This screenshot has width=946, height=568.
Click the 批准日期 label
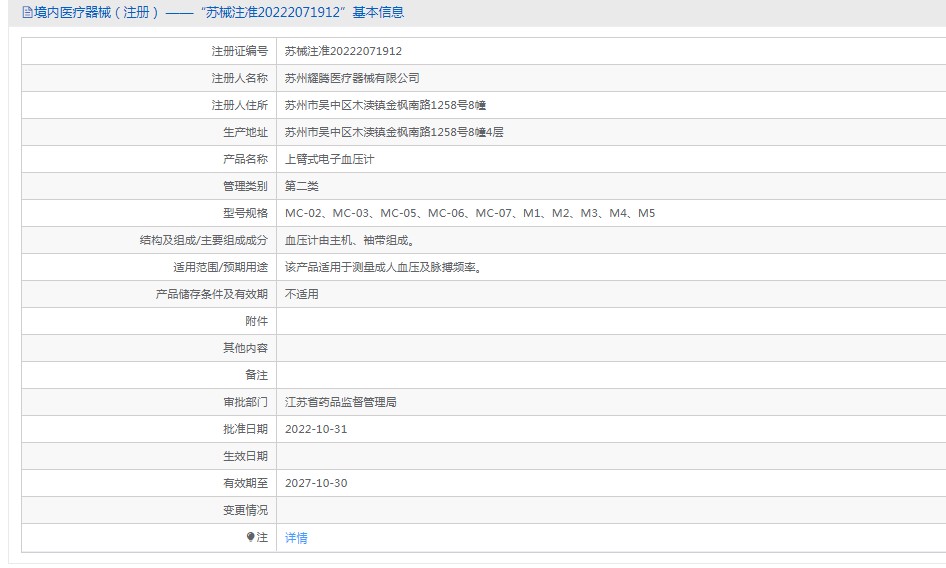(x=246, y=429)
